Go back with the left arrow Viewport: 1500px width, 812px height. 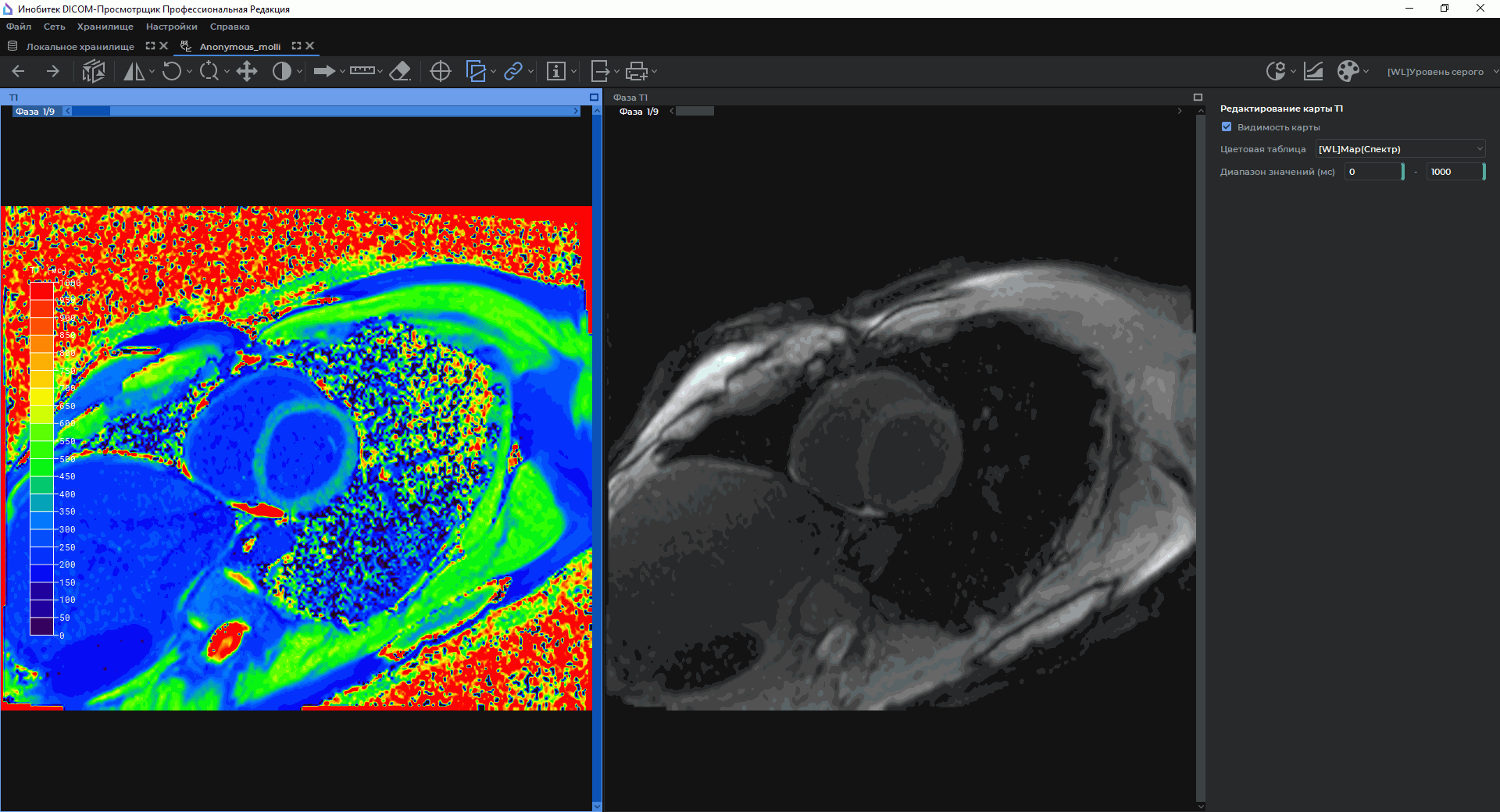(19, 72)
